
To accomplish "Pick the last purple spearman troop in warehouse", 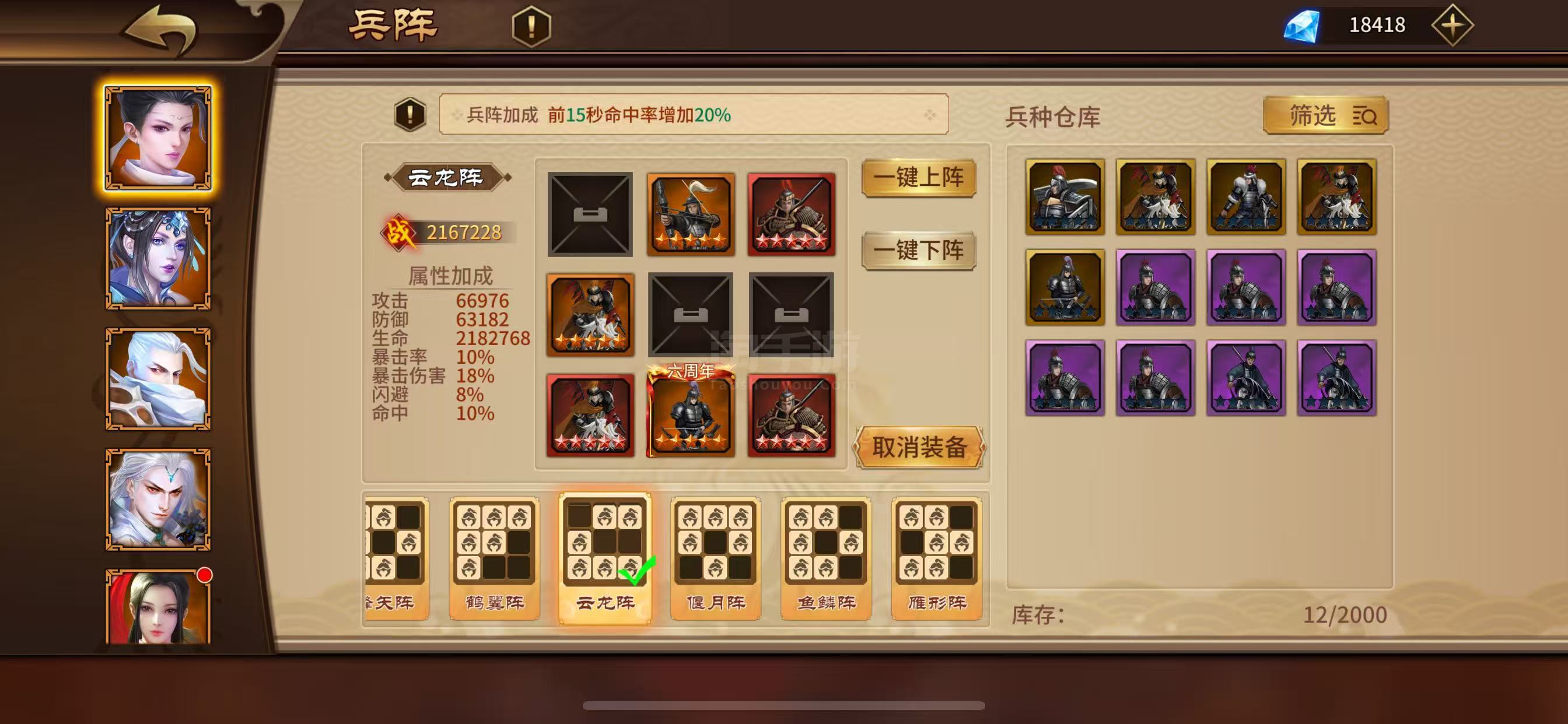I will click(x=1336, y=378).
